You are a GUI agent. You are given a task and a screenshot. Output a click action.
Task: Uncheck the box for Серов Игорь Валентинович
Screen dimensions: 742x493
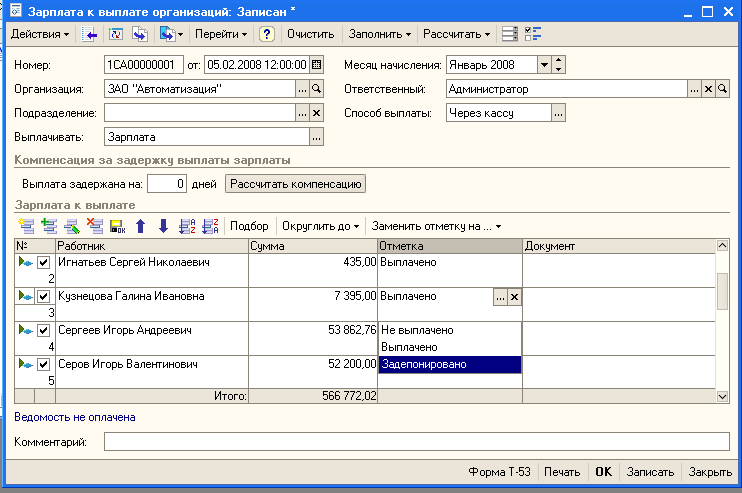point(44,364)
